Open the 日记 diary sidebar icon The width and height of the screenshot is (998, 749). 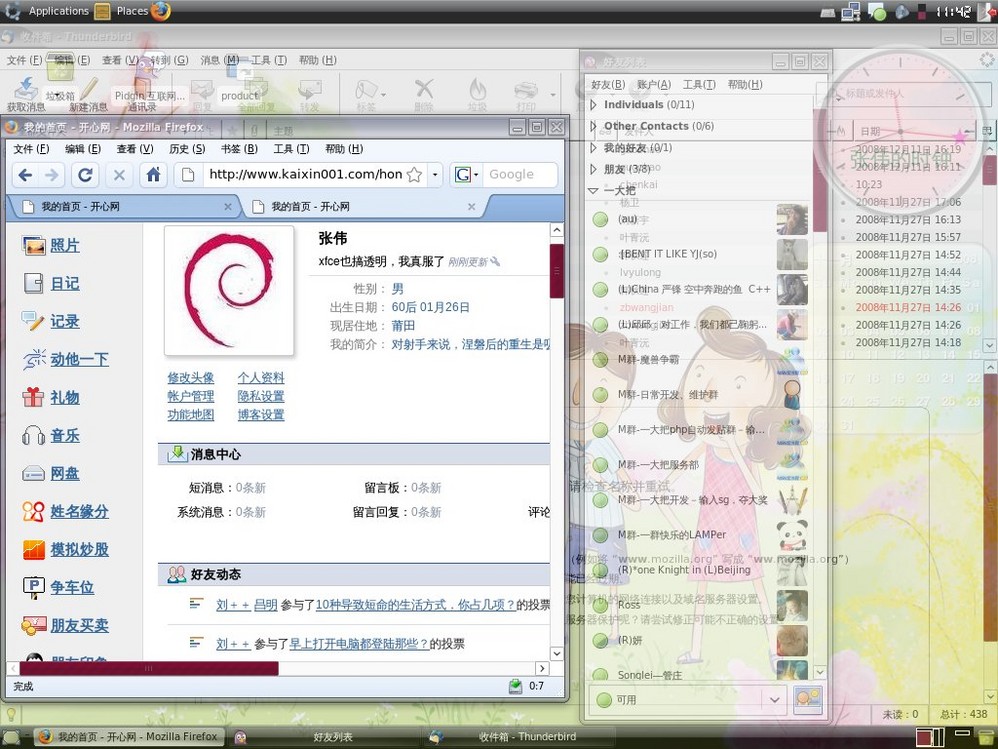(33, 283)
